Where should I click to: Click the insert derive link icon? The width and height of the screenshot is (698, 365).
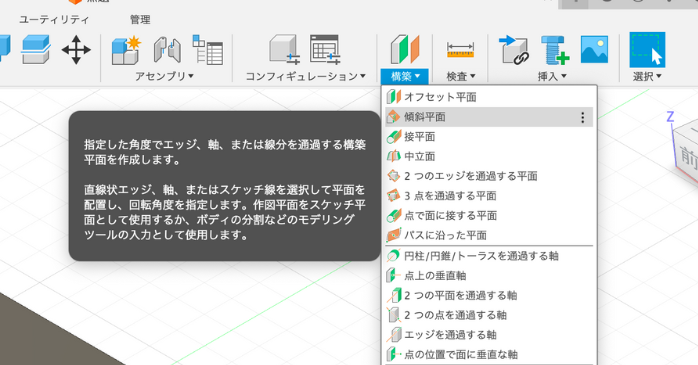(514, 50)
